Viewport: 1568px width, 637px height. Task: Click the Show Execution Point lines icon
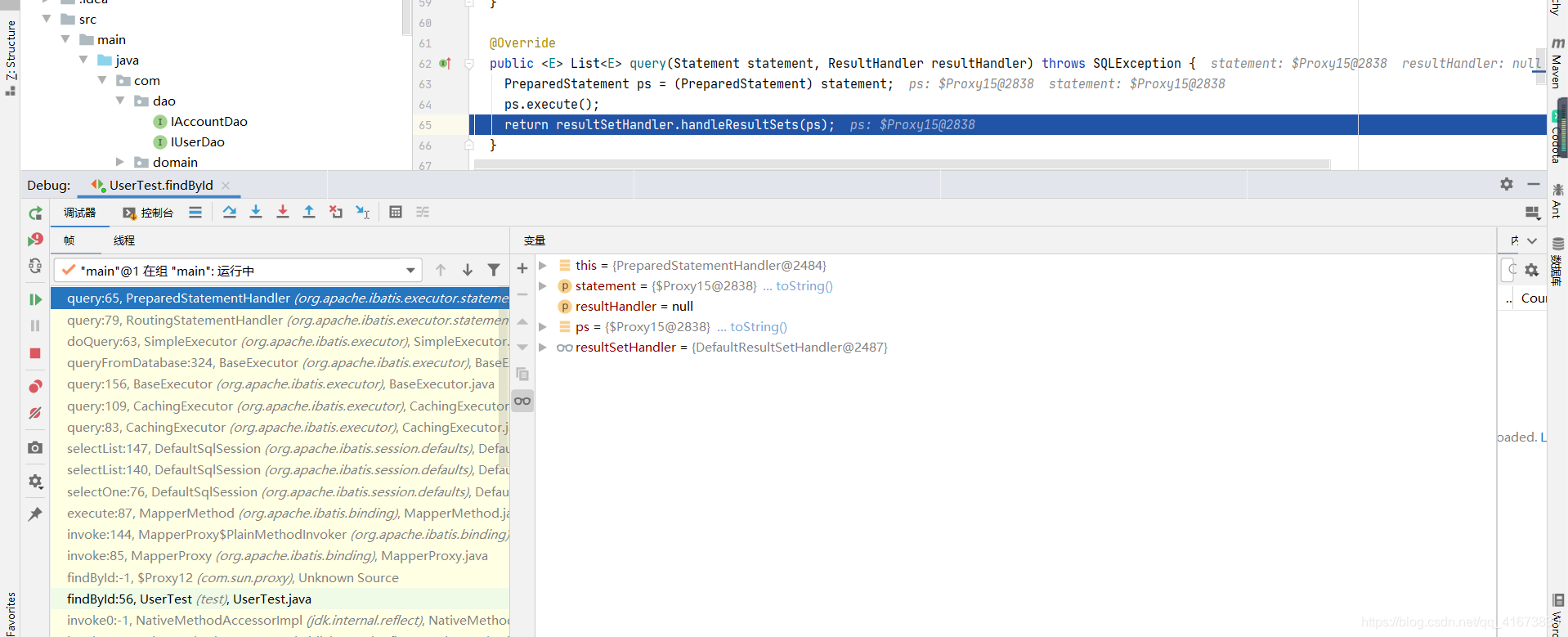coord(195,213)
